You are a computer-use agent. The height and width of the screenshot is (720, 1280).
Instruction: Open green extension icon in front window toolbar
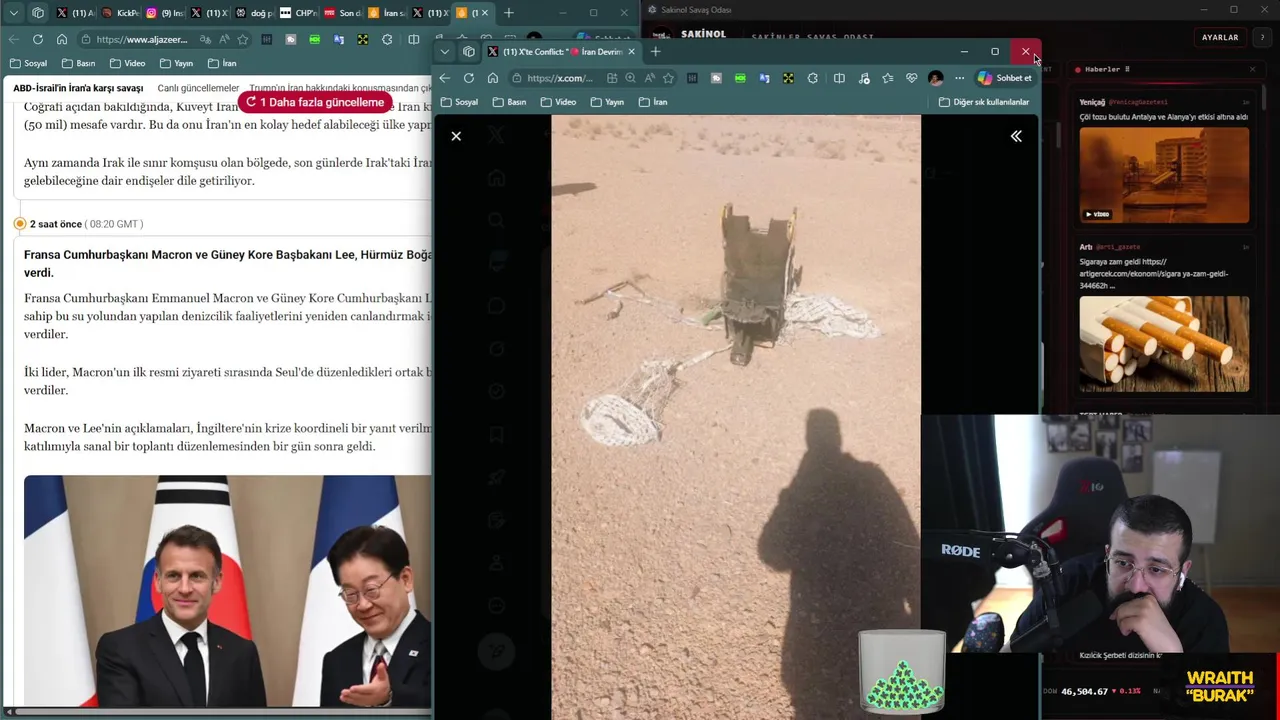pyautogui.click(x=740, y=78)
